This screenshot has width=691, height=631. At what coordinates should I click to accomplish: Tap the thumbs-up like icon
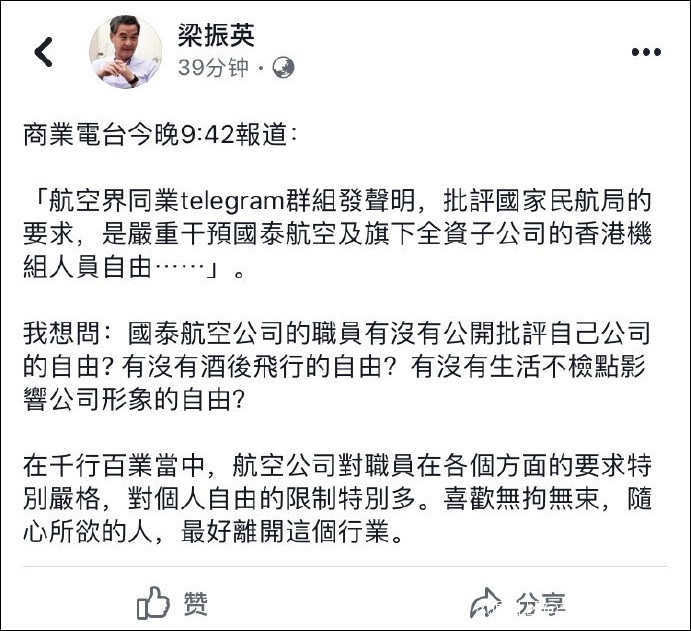click(x=153, y=602)
